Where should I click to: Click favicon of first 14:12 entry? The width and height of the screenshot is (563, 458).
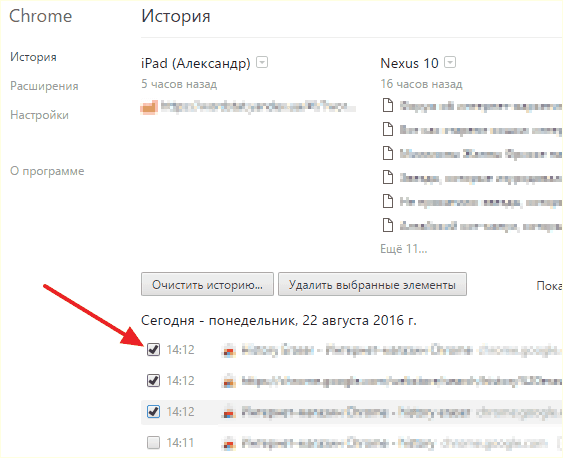tap(229, 350)
